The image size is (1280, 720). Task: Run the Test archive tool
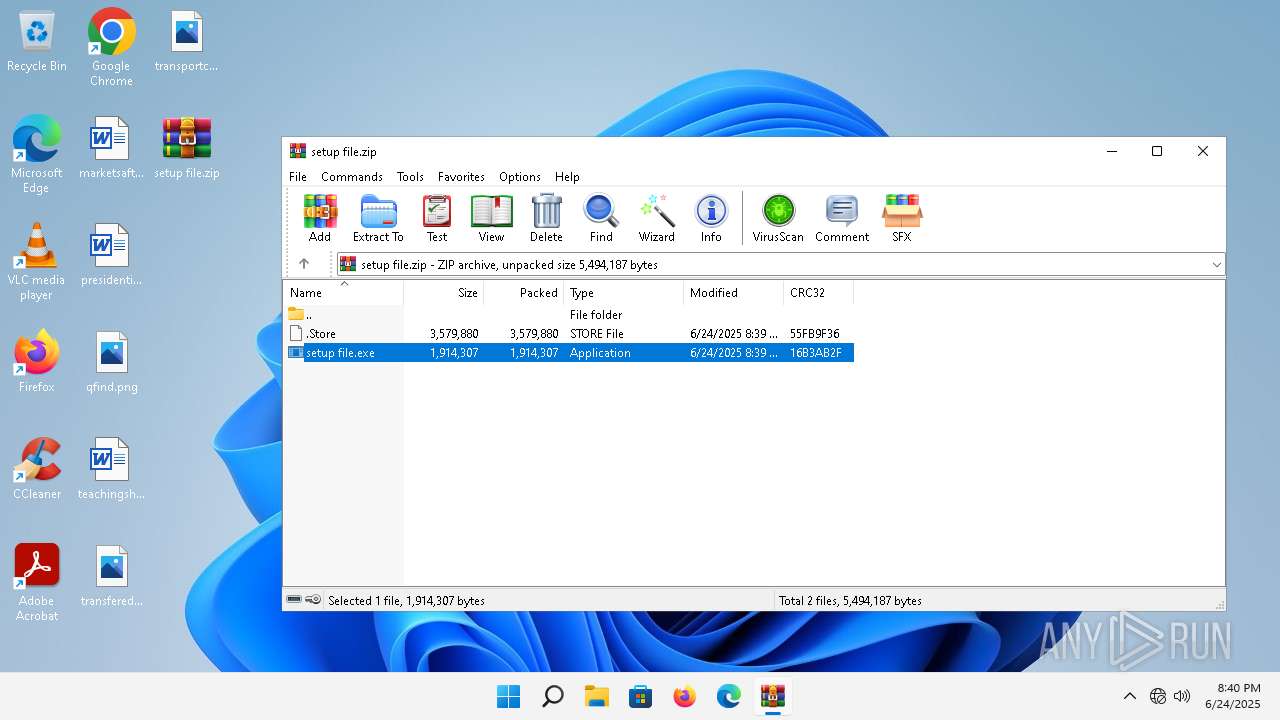coord(437,218)
